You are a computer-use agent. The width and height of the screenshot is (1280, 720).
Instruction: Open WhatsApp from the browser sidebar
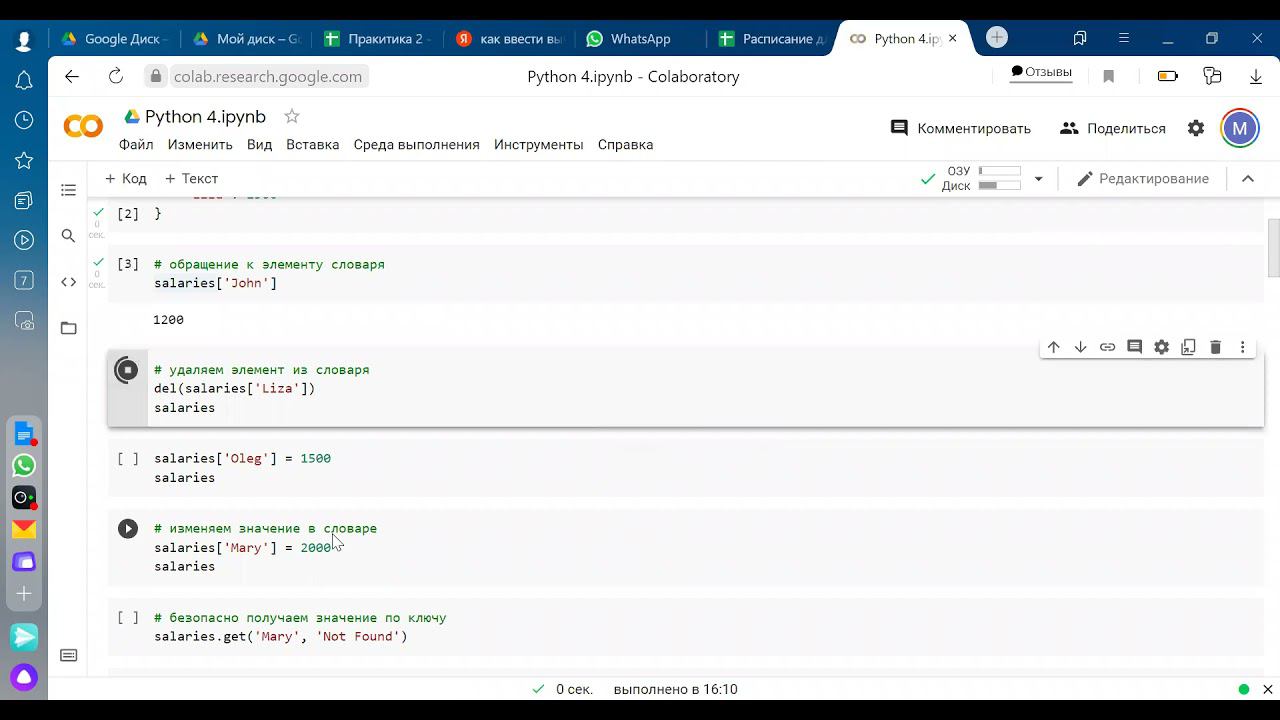point(24,465)
